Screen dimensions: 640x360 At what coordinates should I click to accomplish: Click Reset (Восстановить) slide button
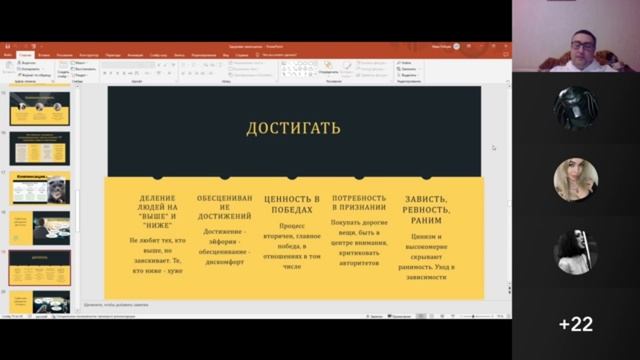[84, 69]
